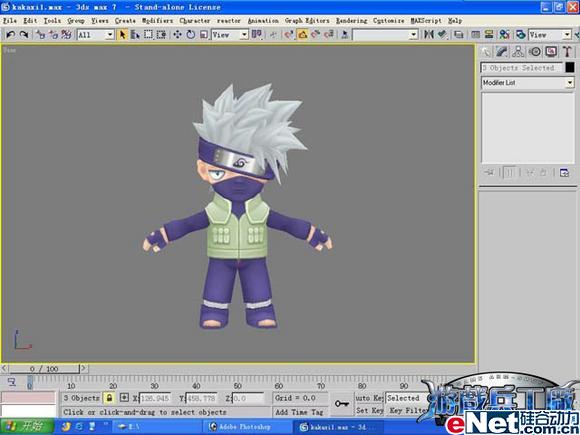Expand the Modifier List dropdown
The height and width of the screenshot is (435, 580).
[528, 83]
